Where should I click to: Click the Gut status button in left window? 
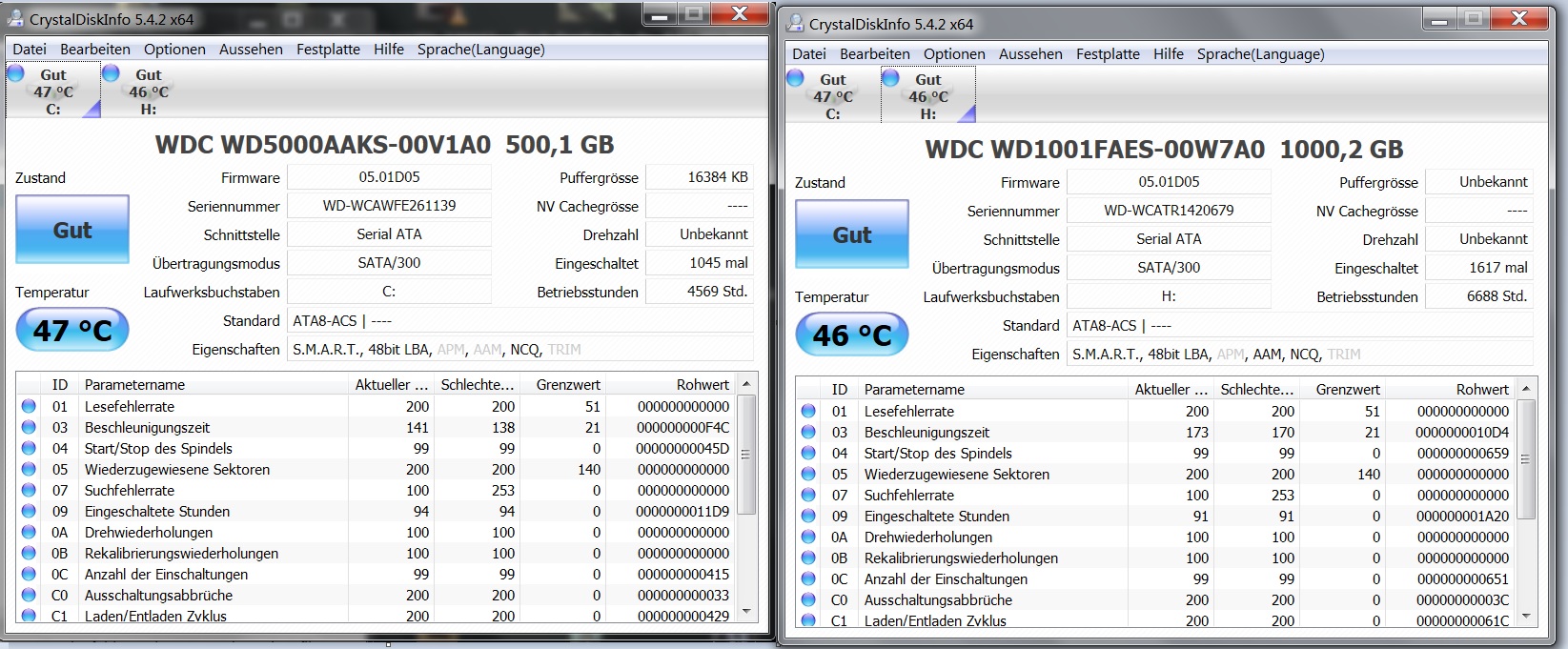72,230
